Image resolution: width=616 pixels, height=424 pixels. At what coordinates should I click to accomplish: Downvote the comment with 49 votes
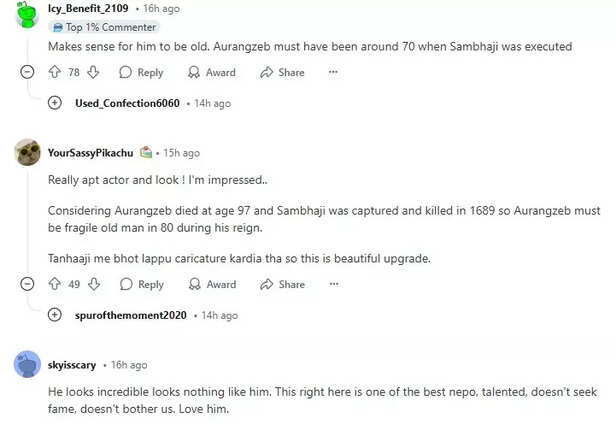click(93, 284)
